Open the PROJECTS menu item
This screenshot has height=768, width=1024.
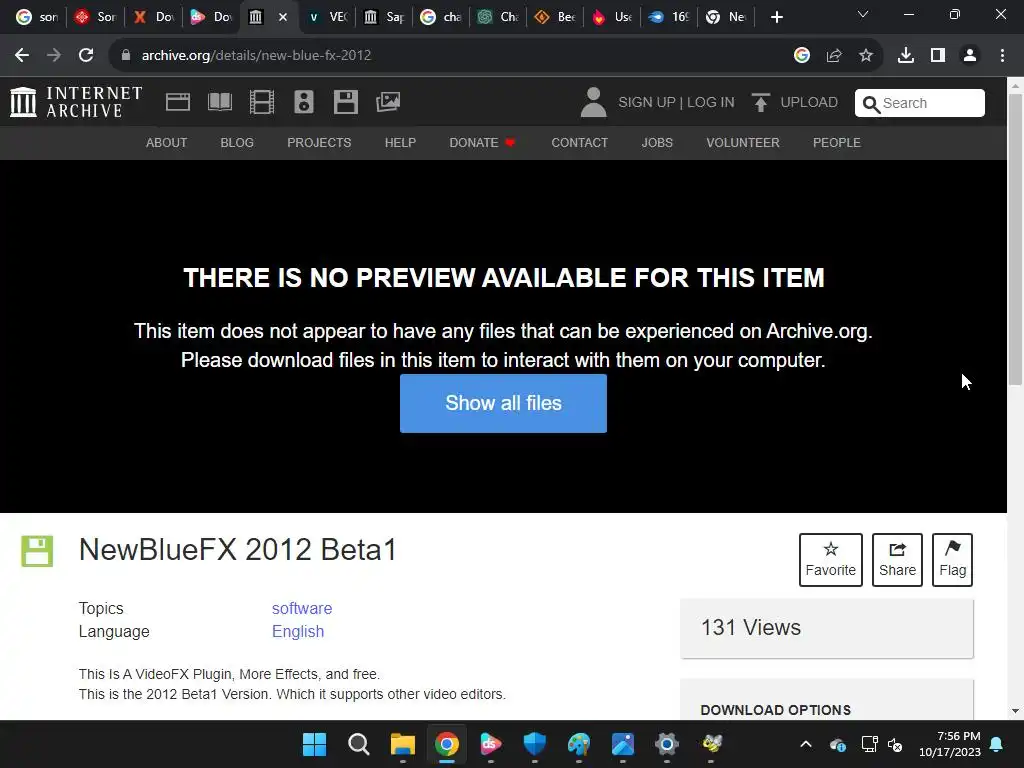(319, 142)
